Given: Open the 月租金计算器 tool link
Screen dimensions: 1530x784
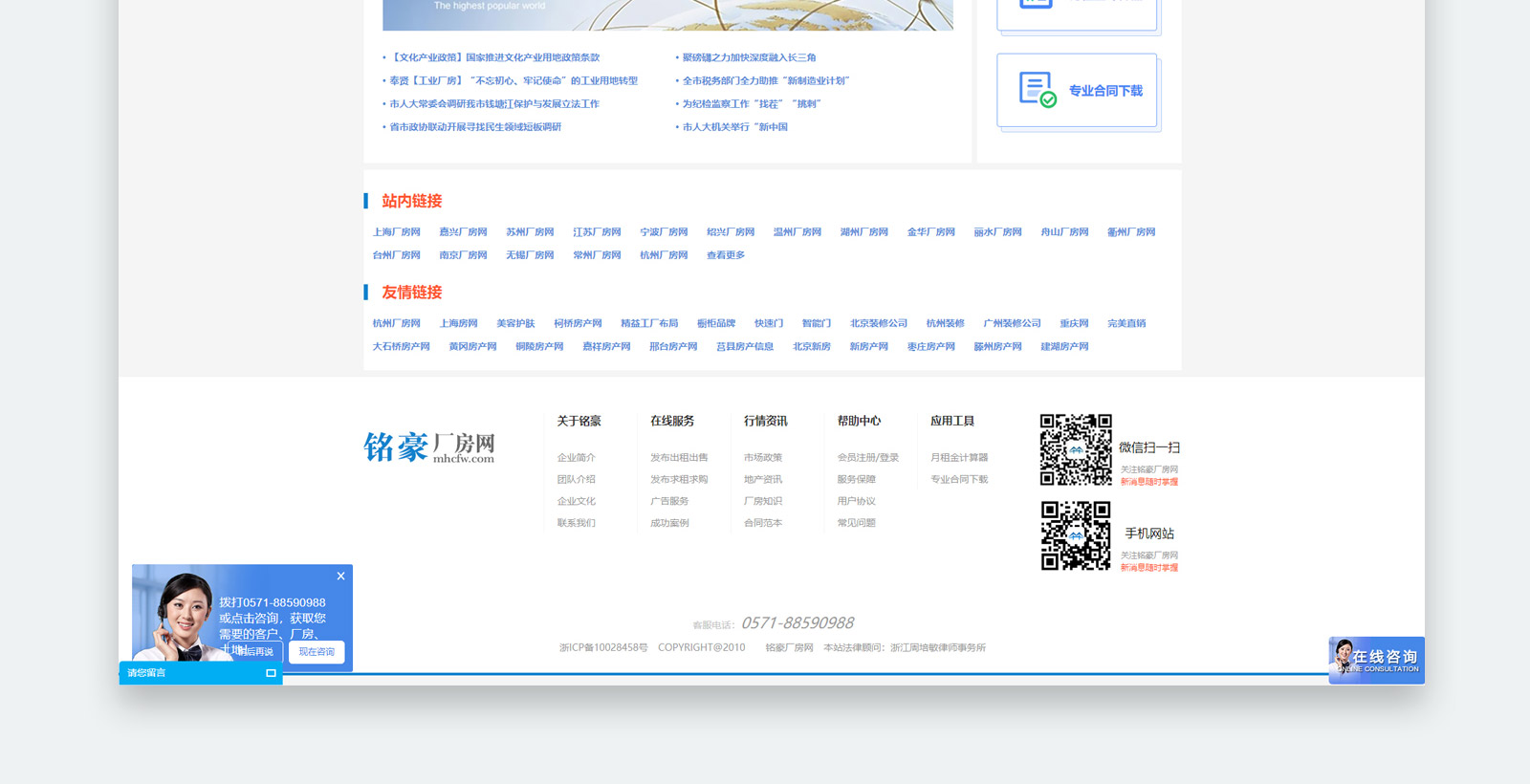Looking at the screenshot, I should point(959,458).
